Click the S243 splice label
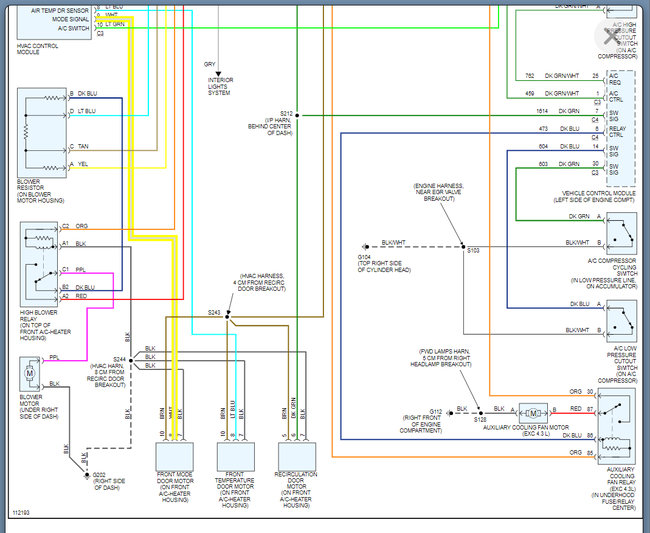Screen dimensions: 650x533 click(x=214, y=313)
